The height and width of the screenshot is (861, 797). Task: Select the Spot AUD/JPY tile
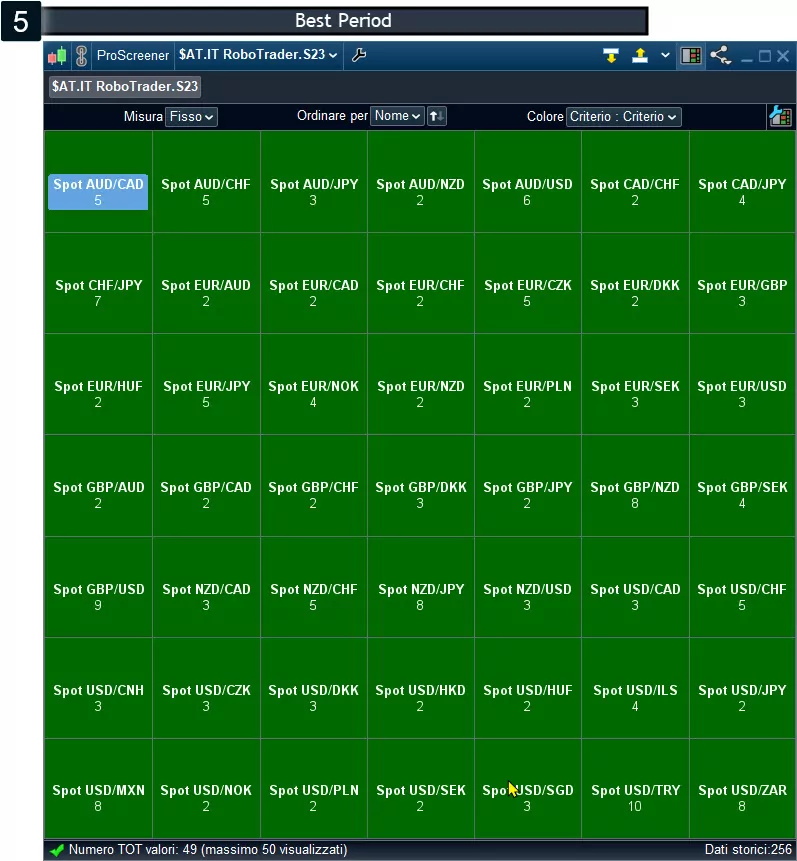tap(314, 181)
